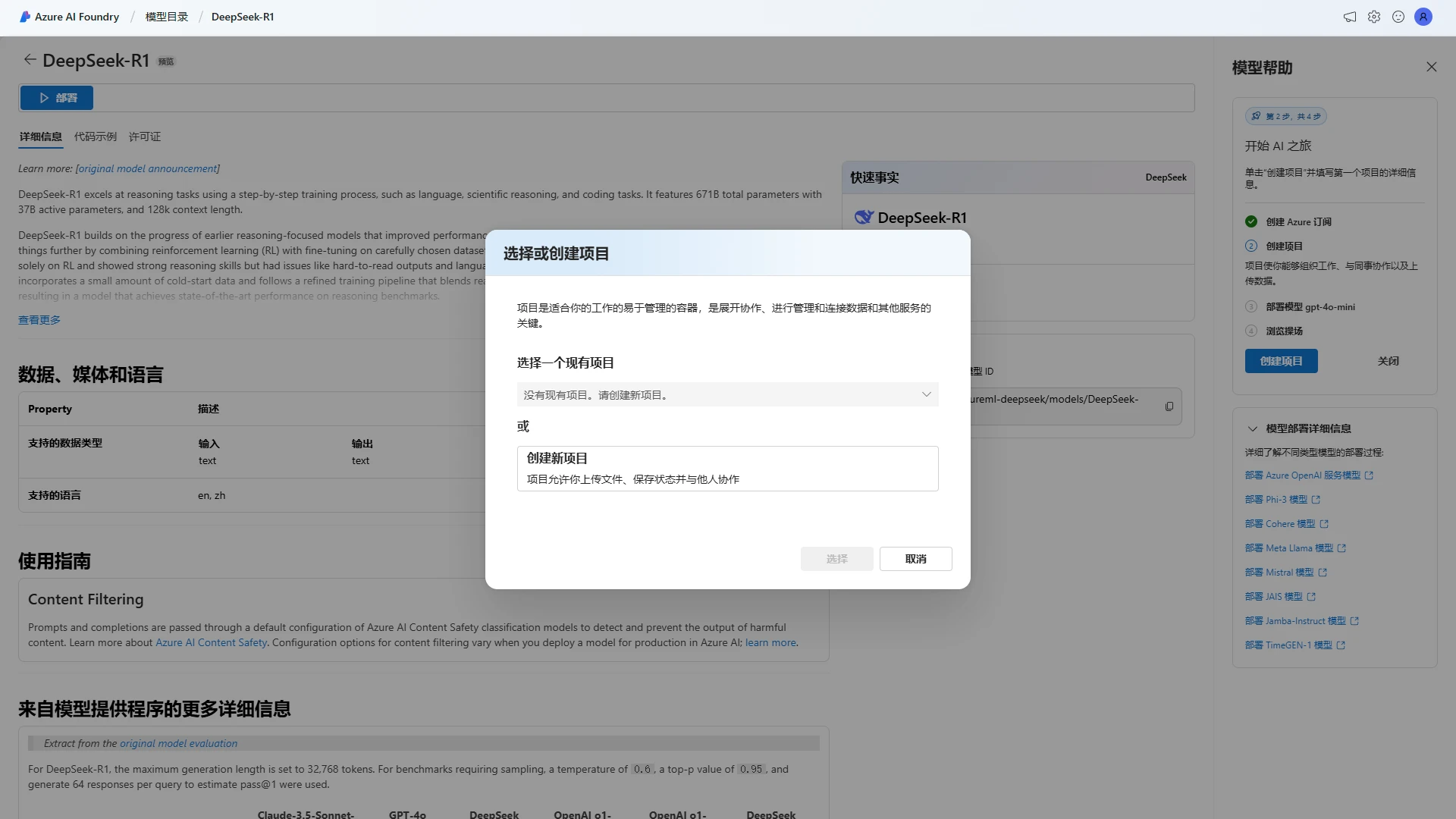Click the back arrow beside DeepSeek-R1

(30, 59)
